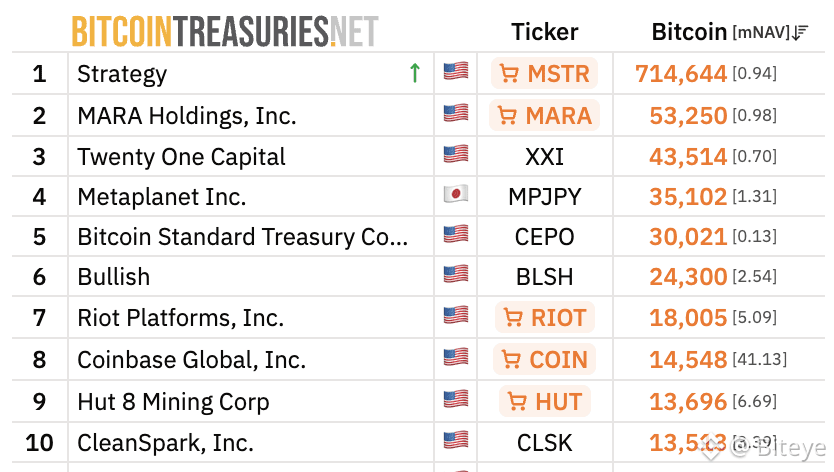
Task: Click the shopping cart MARA ticker badge
Action: click(x=544, y=115)
